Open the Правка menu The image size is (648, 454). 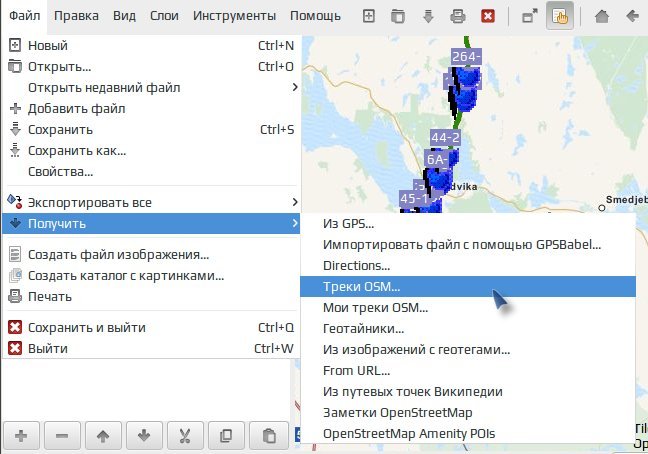(76, 16)
